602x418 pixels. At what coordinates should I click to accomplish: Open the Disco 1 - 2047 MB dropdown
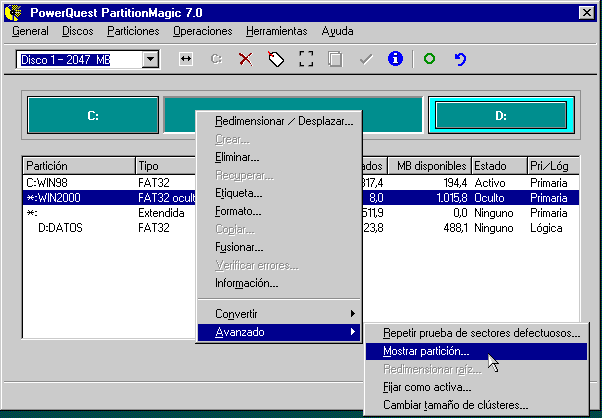[150, 59]
